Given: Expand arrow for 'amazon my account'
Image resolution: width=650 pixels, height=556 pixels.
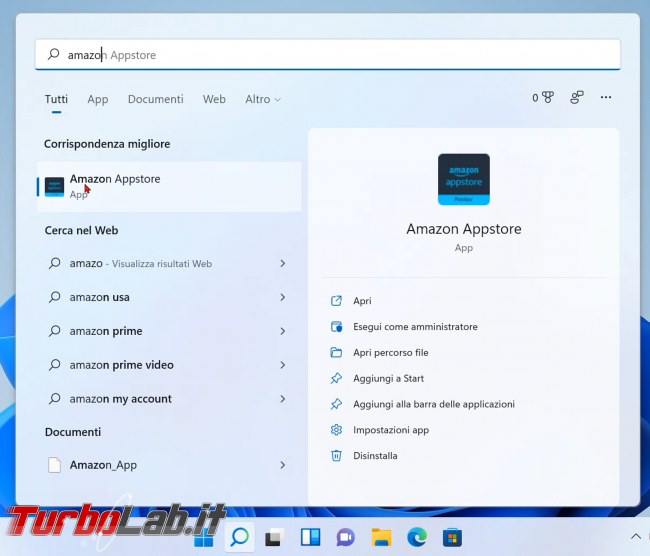Looking at the screenshot, I should pos(283,399).
